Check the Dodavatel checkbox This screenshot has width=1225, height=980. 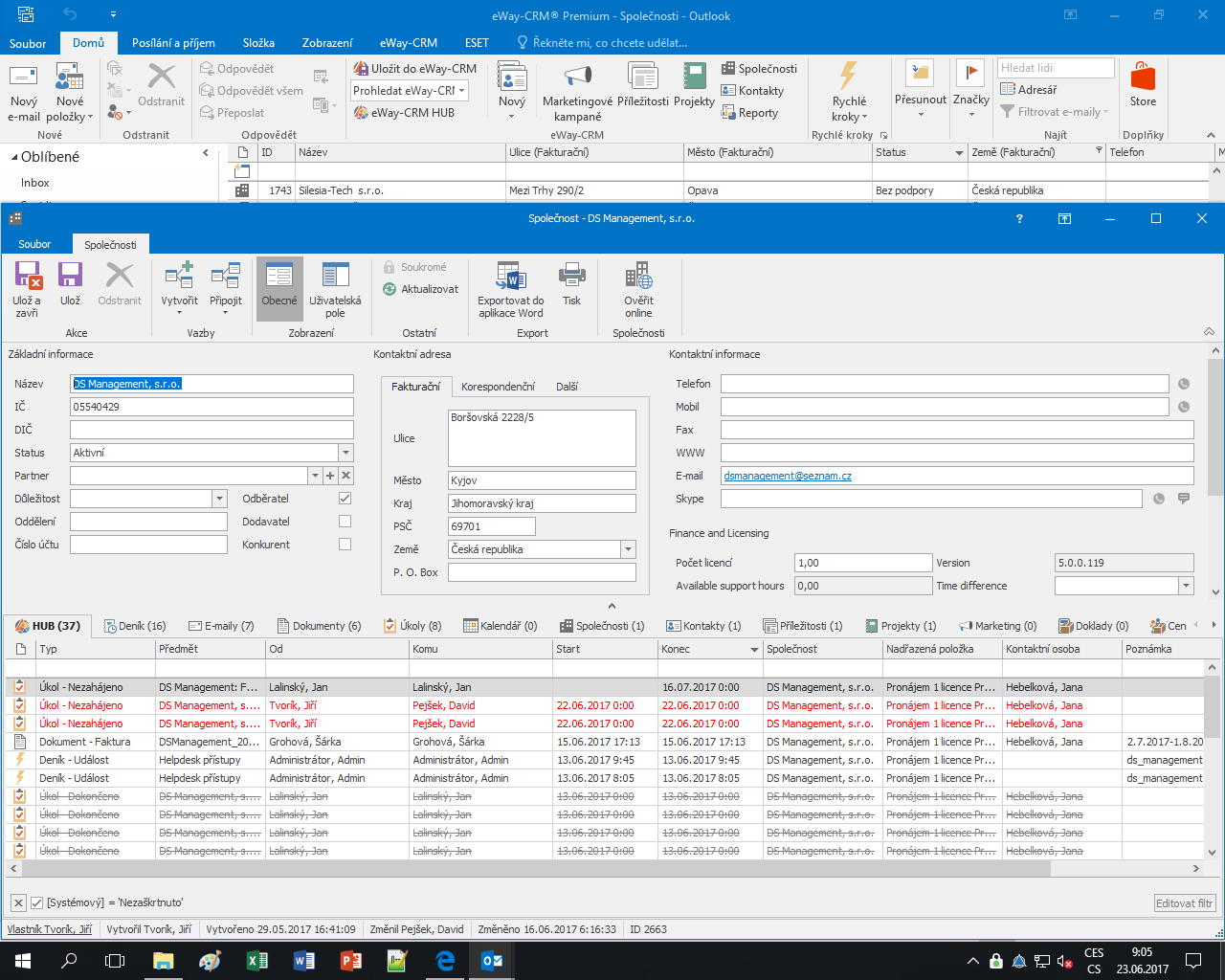tap(345, 522)
